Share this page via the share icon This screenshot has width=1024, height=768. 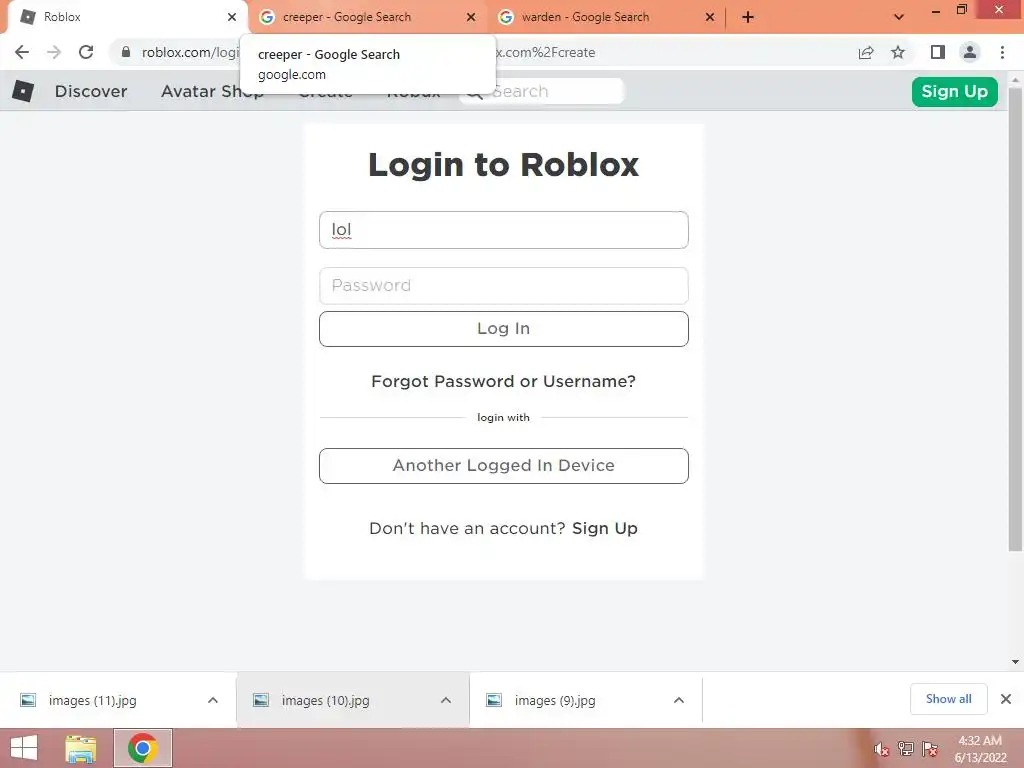[x=866, y=52]
